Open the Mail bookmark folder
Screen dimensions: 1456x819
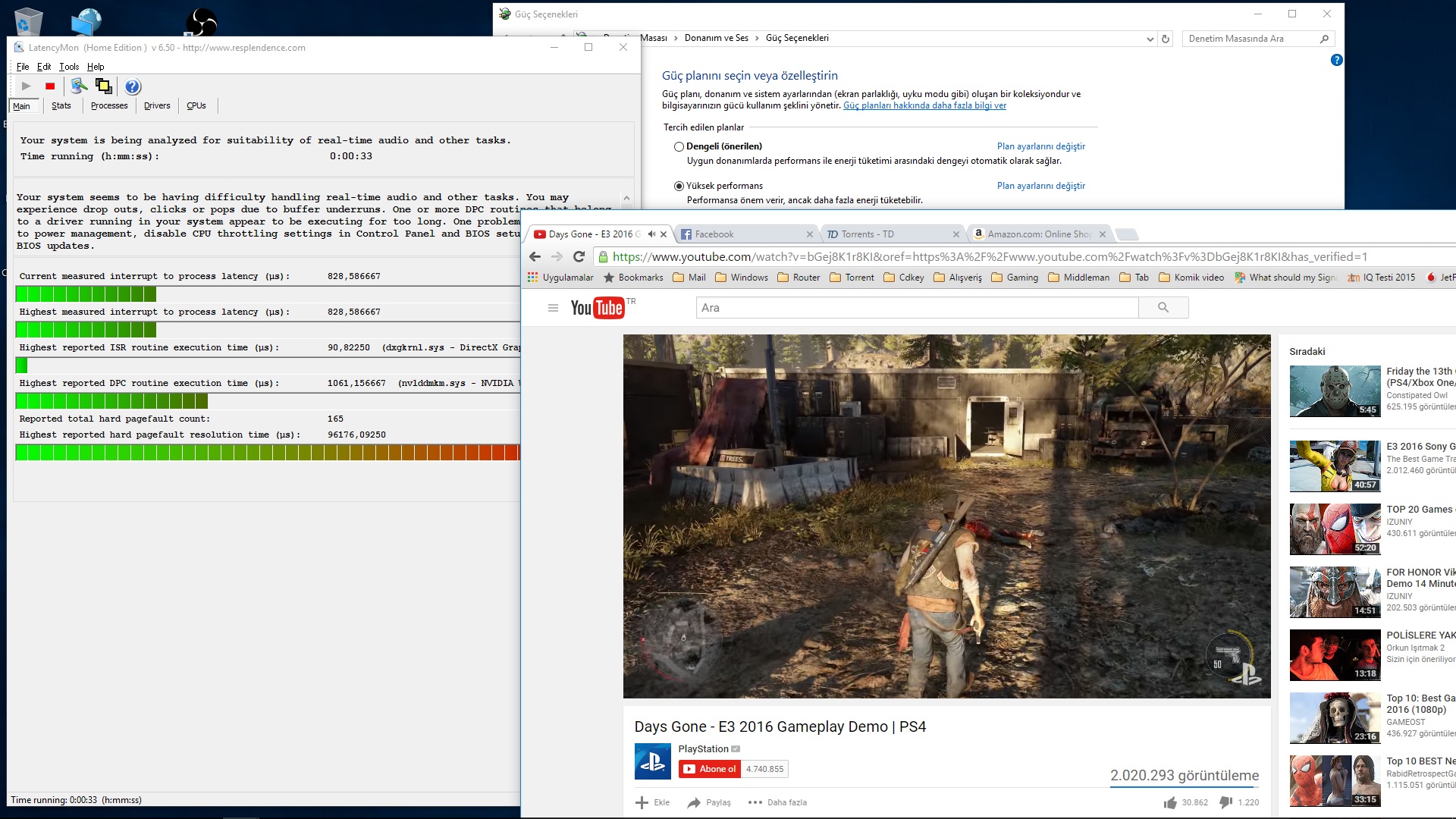pyautogui.click(x=689, y=278)
